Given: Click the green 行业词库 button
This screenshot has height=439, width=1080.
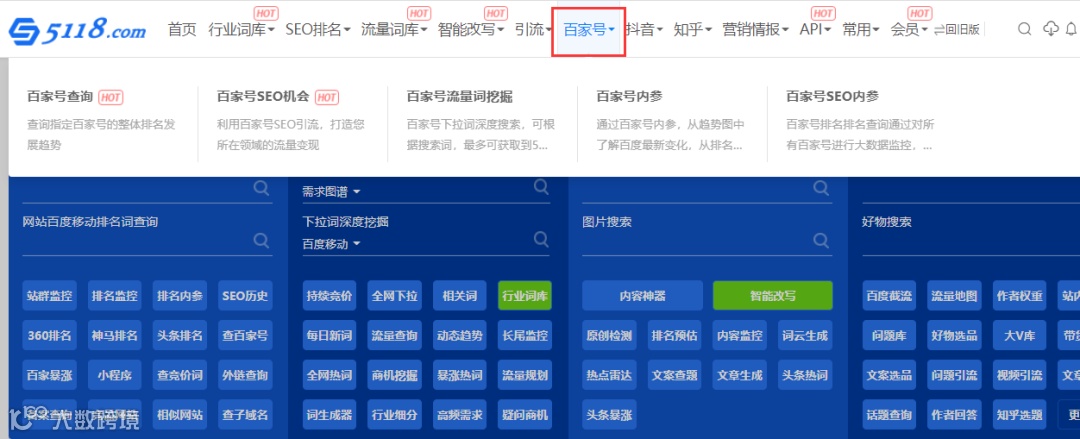Looking at the screenshot, I should click(526, 296).
